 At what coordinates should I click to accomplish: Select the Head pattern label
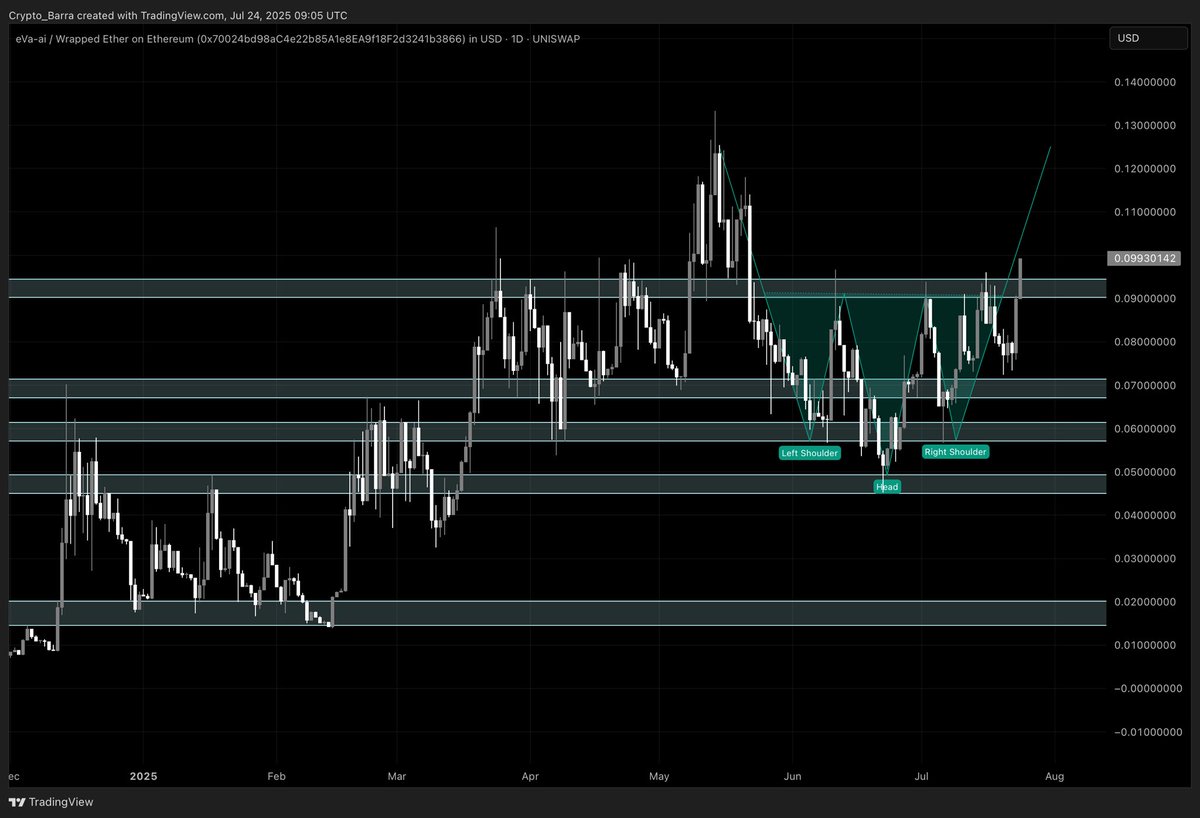pos(887,487)
